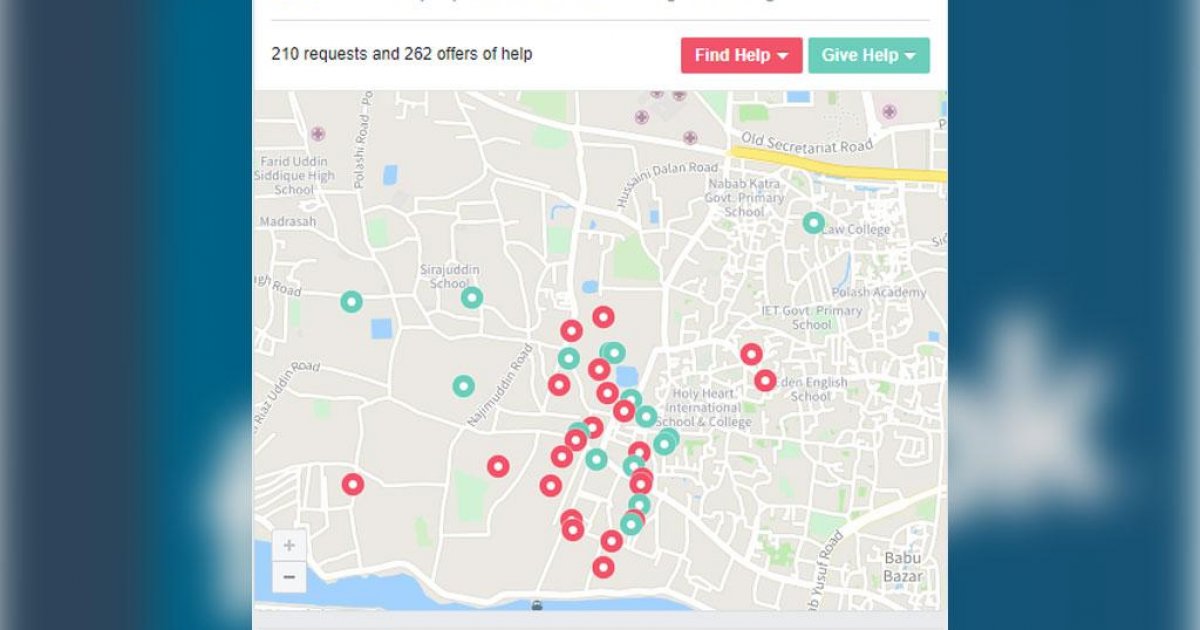Click the topmost red marker near Hussaini Dalan Road
This screenshot has height=630, width=1200.
(602, 315)
